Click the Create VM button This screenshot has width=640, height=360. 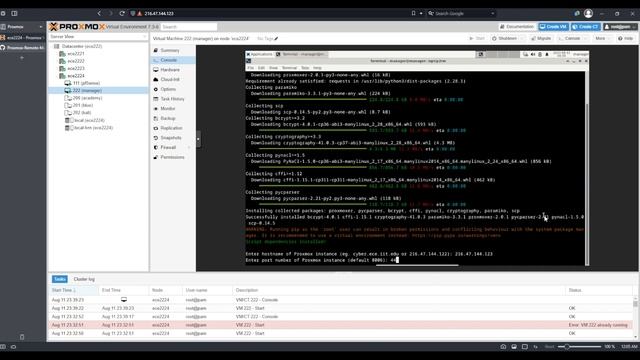(553, 27)
